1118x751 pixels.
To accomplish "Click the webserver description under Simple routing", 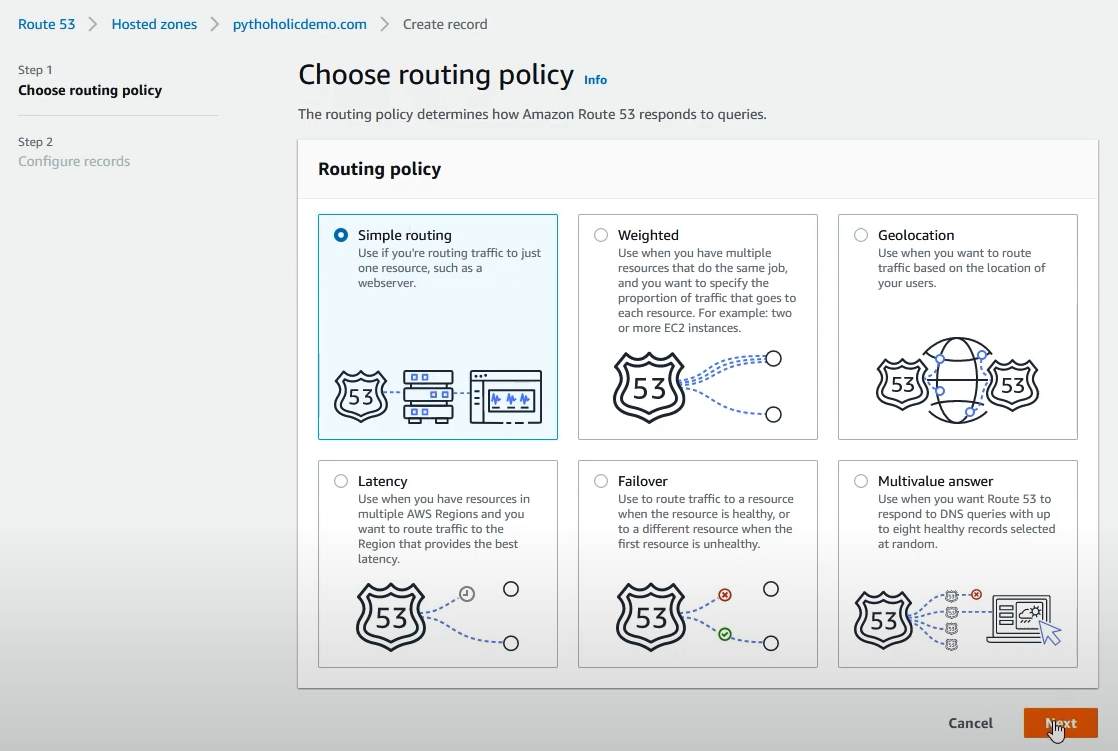I will (449, 268).
